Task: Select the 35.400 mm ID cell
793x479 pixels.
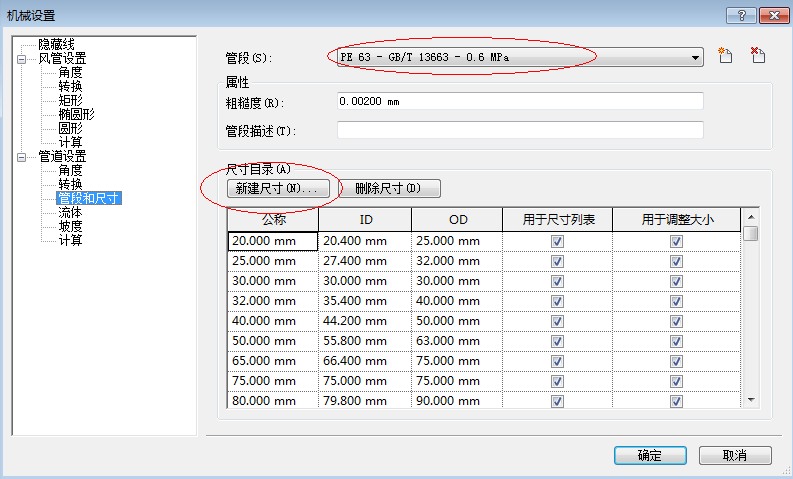Action: pyautogui.click(x=365, y=301)
